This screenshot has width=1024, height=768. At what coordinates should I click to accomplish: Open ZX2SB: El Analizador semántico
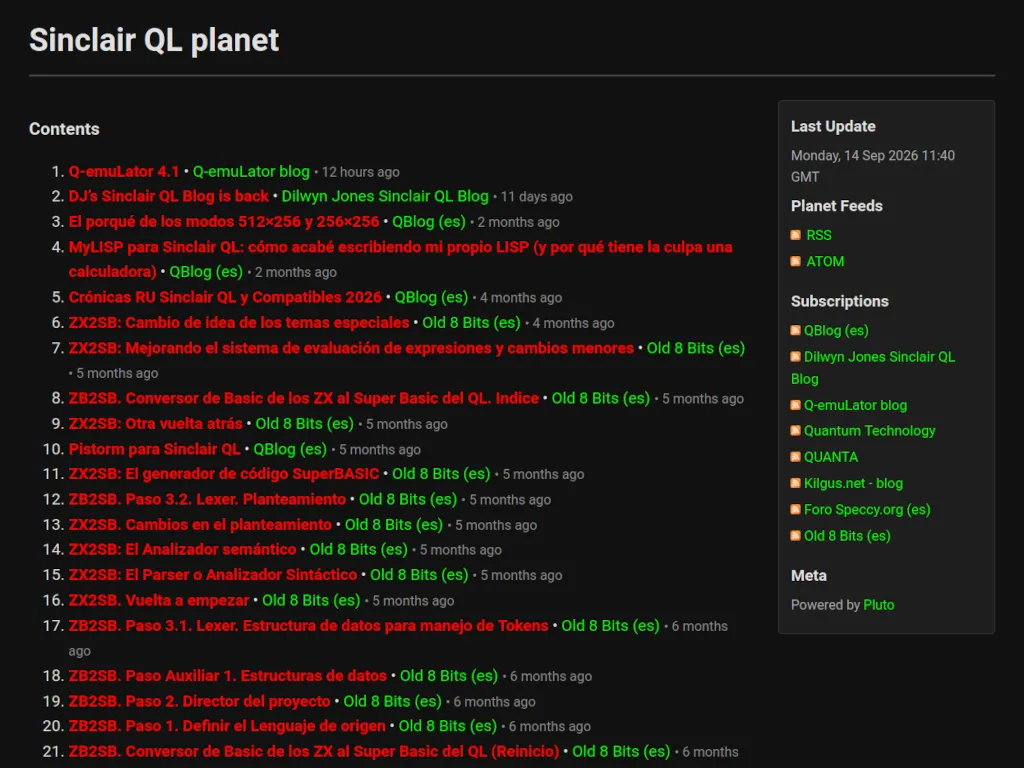click(182, 550)
